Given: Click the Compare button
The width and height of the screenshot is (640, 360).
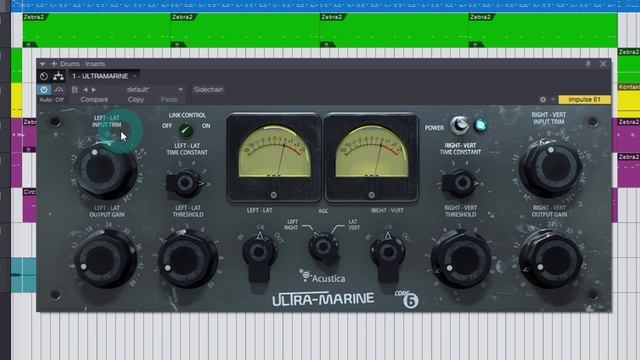Looking at the screenshot, I should [94, 100].
